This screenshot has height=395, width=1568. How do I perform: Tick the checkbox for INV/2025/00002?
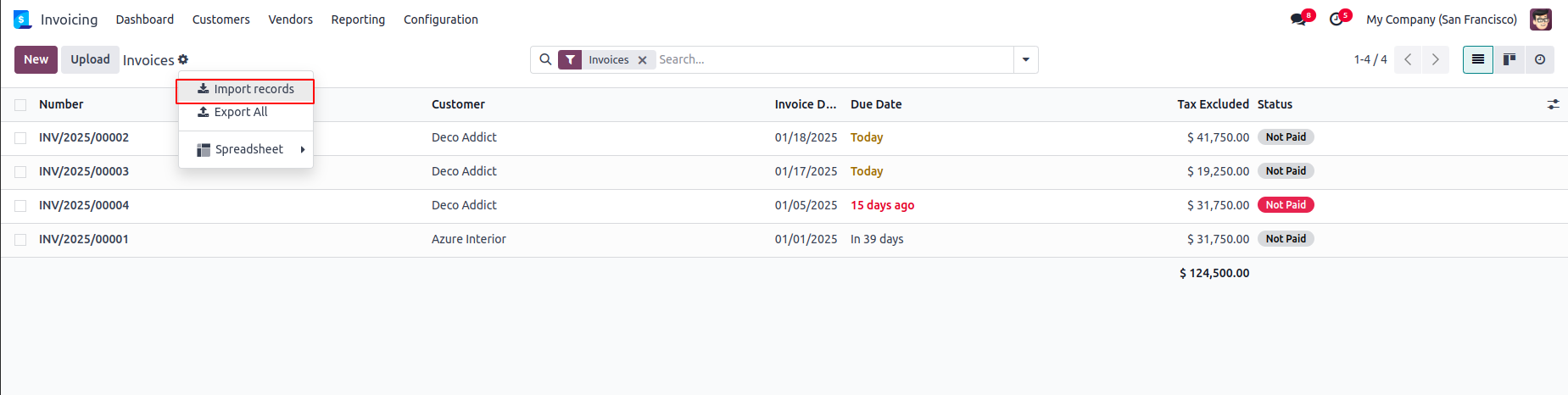pos(20,138)
